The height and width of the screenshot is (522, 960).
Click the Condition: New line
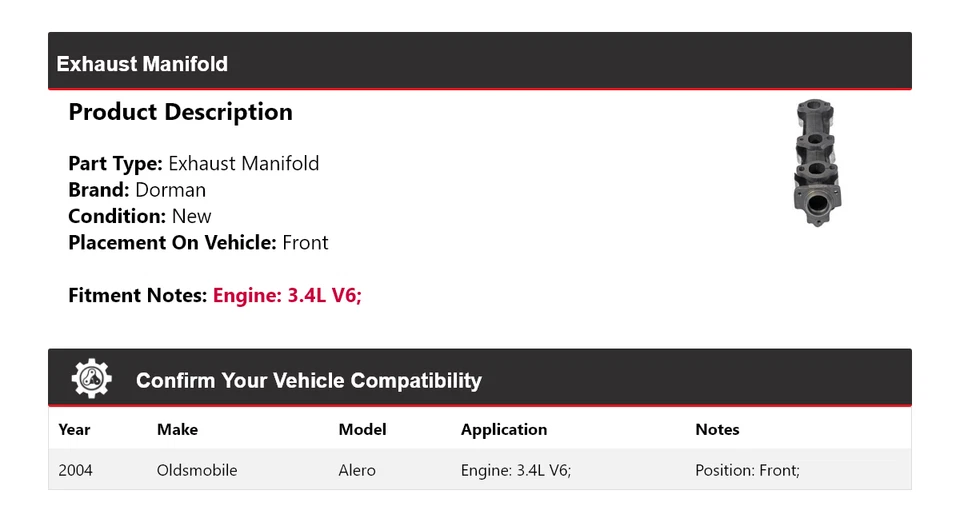click(140, 216)
